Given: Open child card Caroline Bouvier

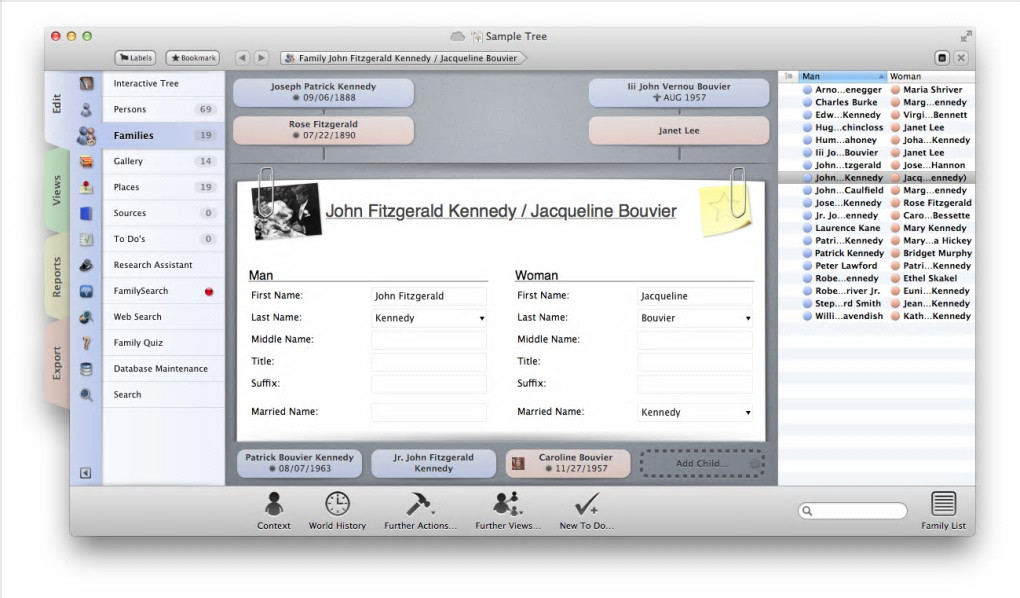Looking at the screenshot, I should tap(568, 463).
